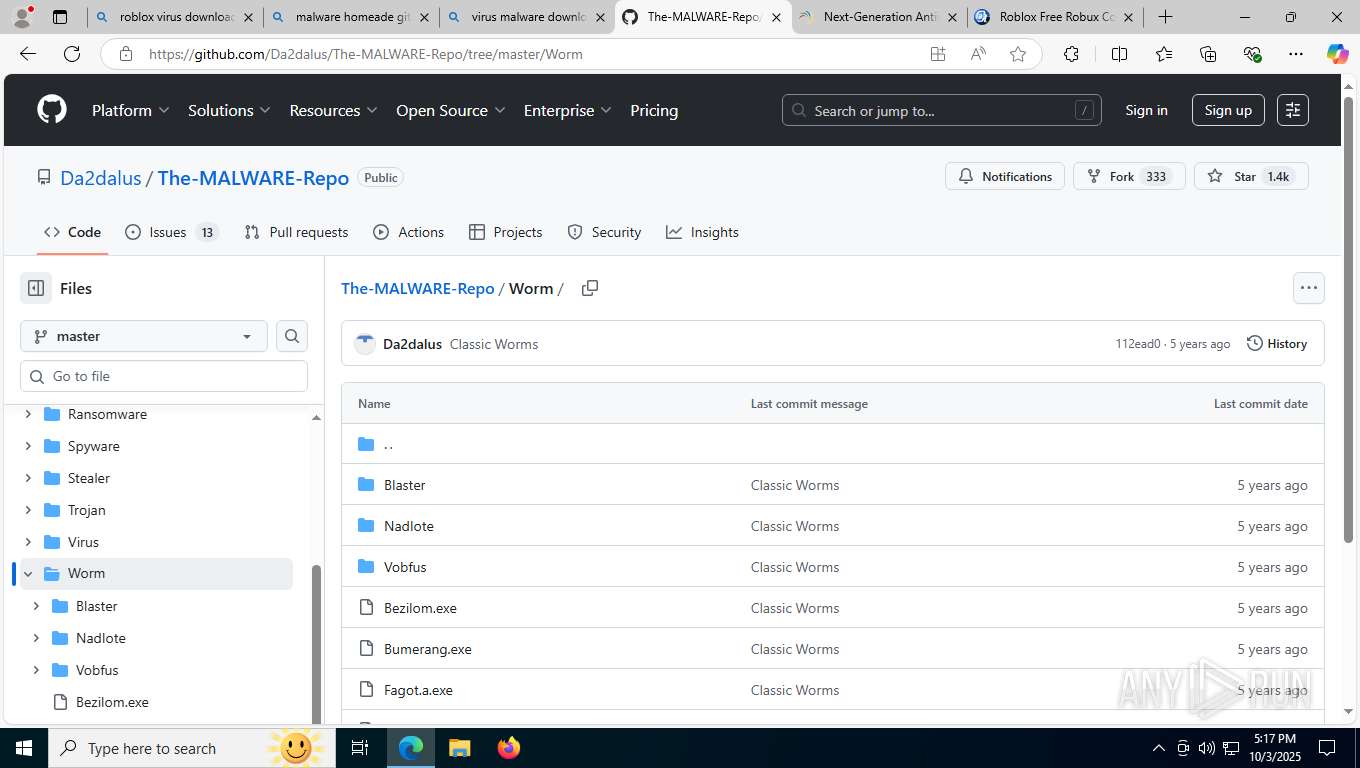Viewport: 1360px width, 768px height.
Task: Expand the Enterprise menu
Action: coord(567,110)
